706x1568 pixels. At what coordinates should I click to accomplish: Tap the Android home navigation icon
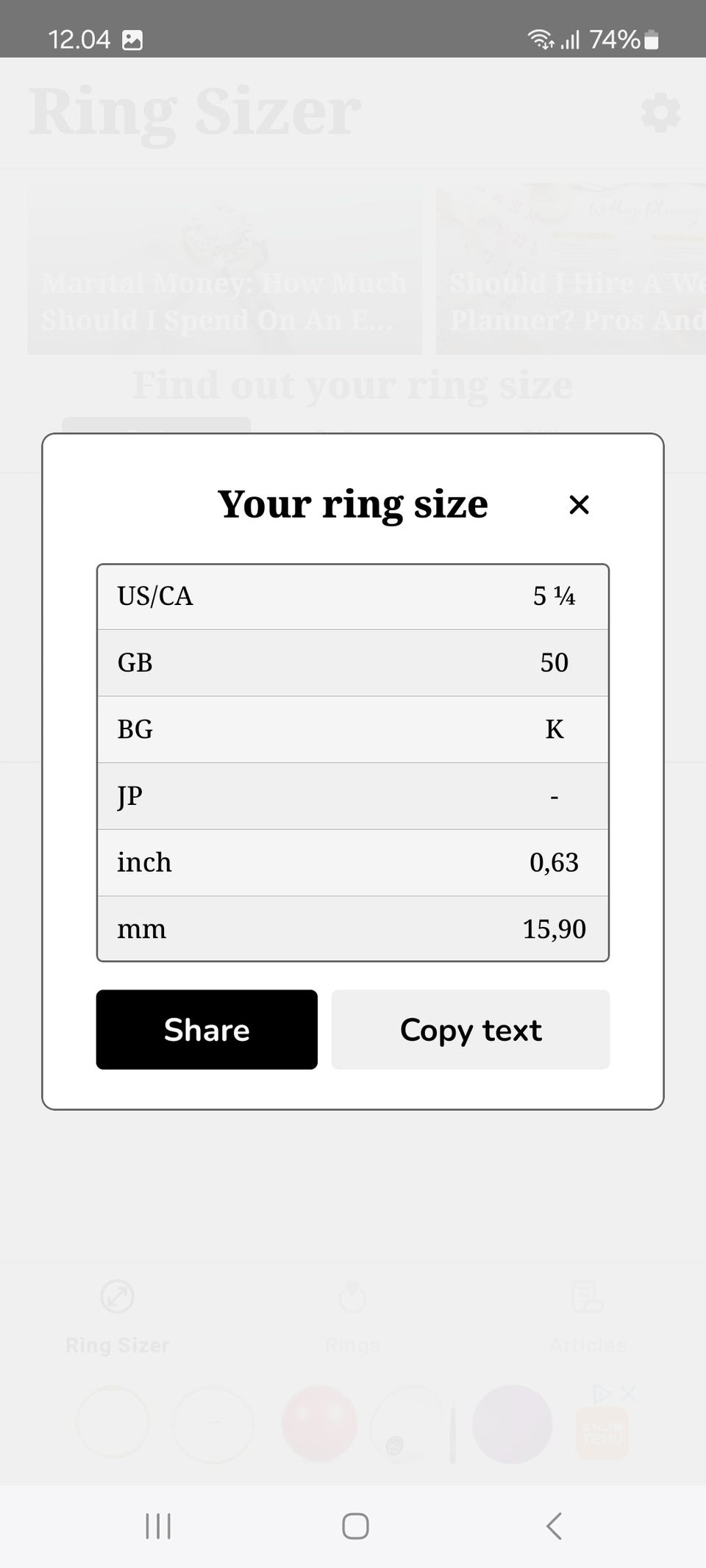355,1526
